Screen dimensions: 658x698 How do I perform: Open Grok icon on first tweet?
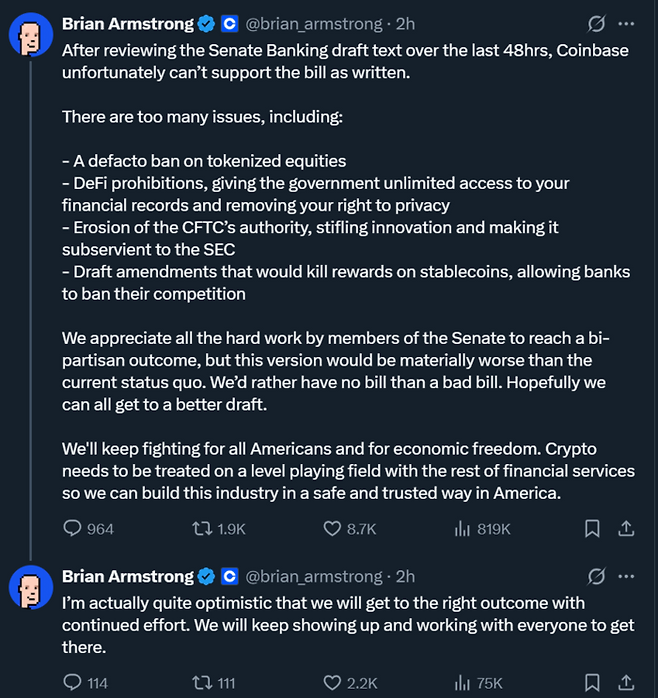596,23
